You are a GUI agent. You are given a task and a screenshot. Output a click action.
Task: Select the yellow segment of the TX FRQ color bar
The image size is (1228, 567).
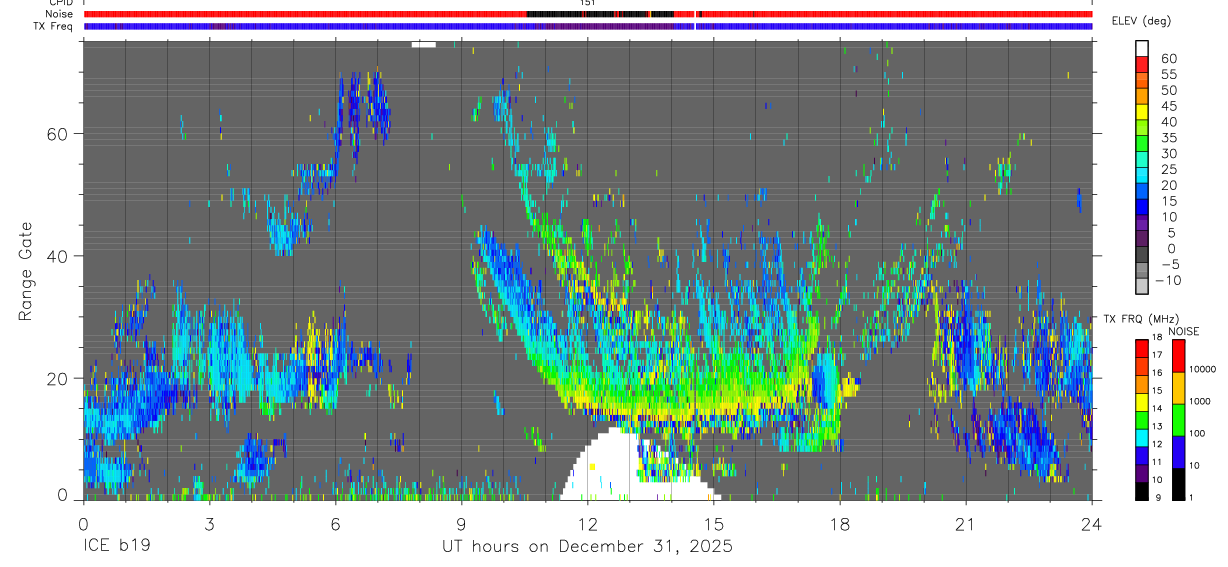(1142, 401)
